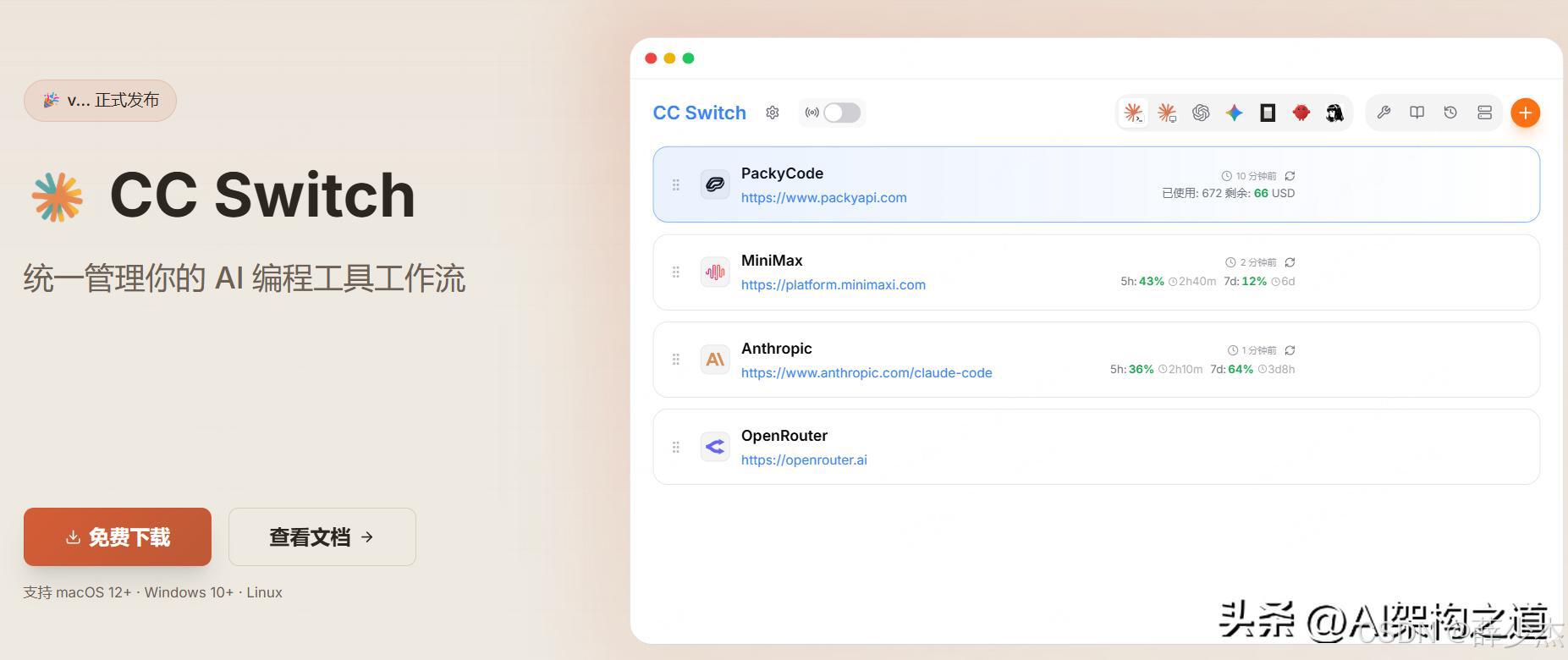Select the anime girl avatar app tab

point(1334,113)
